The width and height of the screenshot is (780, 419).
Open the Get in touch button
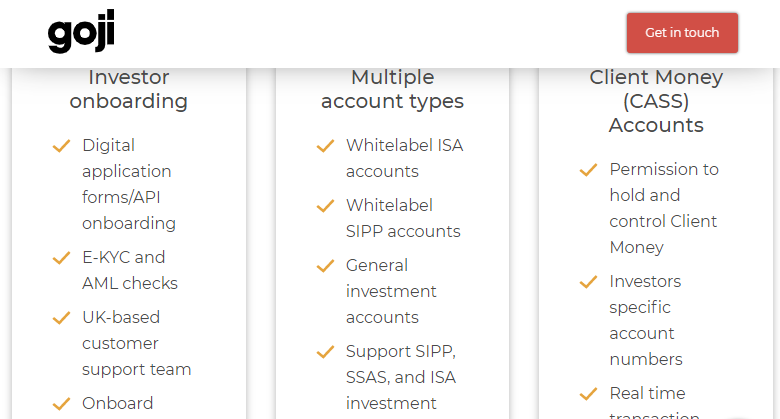point(682,33)
